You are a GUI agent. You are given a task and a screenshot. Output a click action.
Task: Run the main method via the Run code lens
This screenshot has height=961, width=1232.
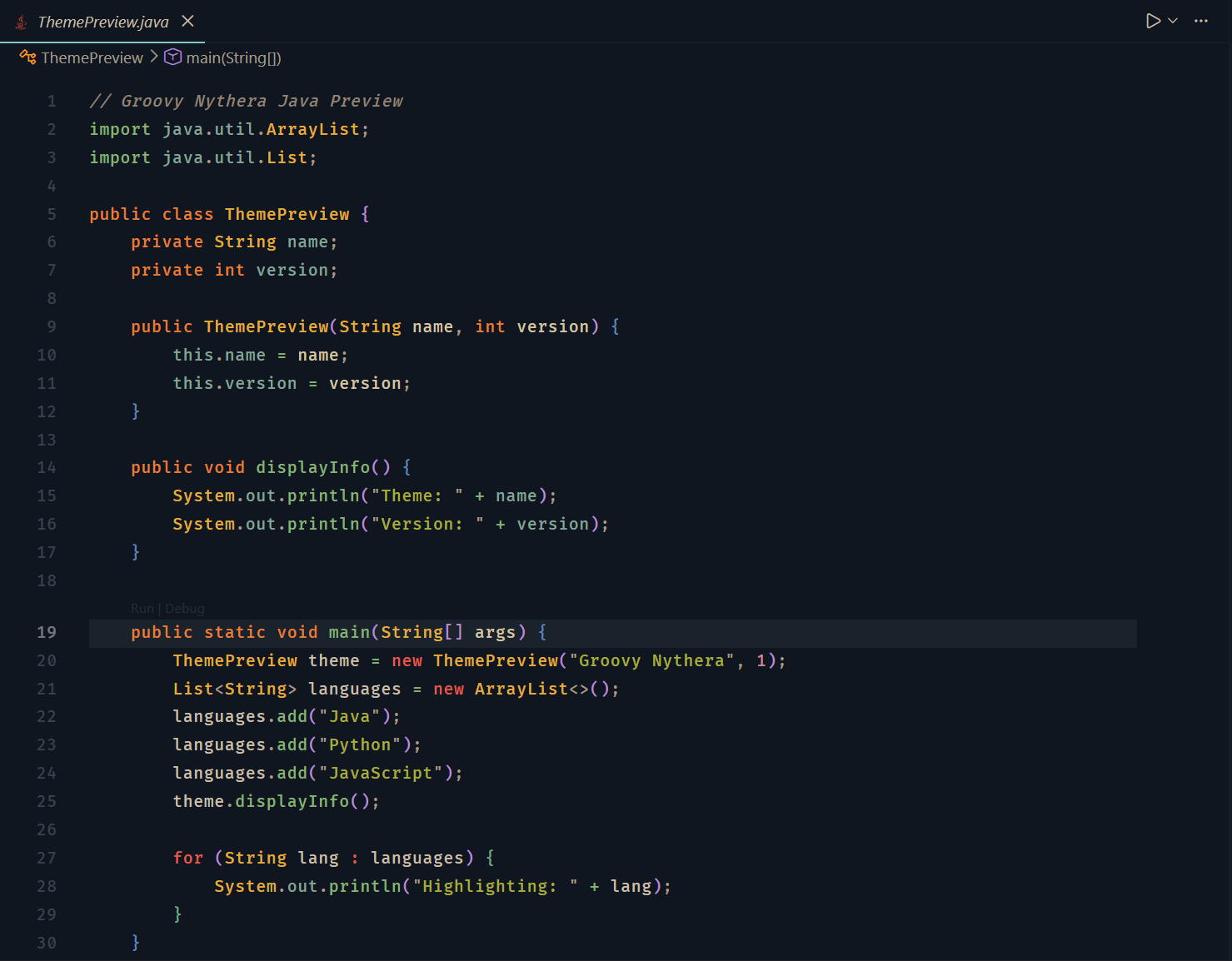142,608
